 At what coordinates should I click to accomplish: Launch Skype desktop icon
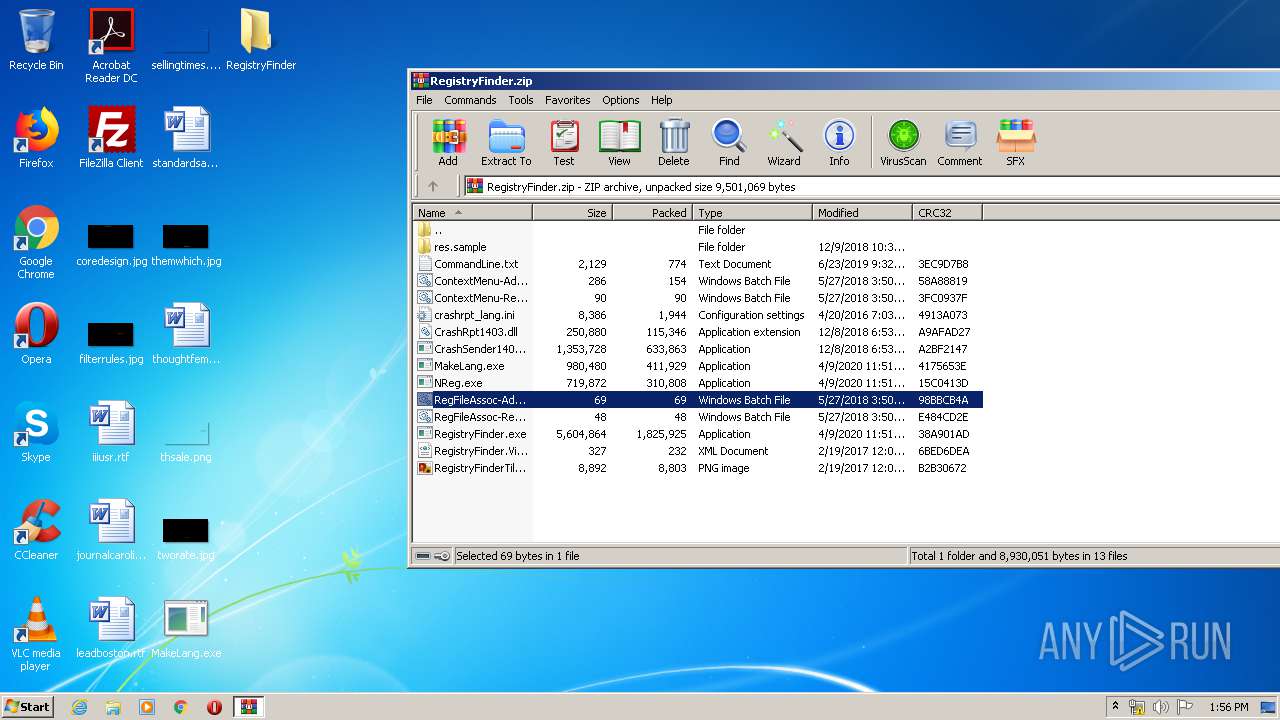36,432
